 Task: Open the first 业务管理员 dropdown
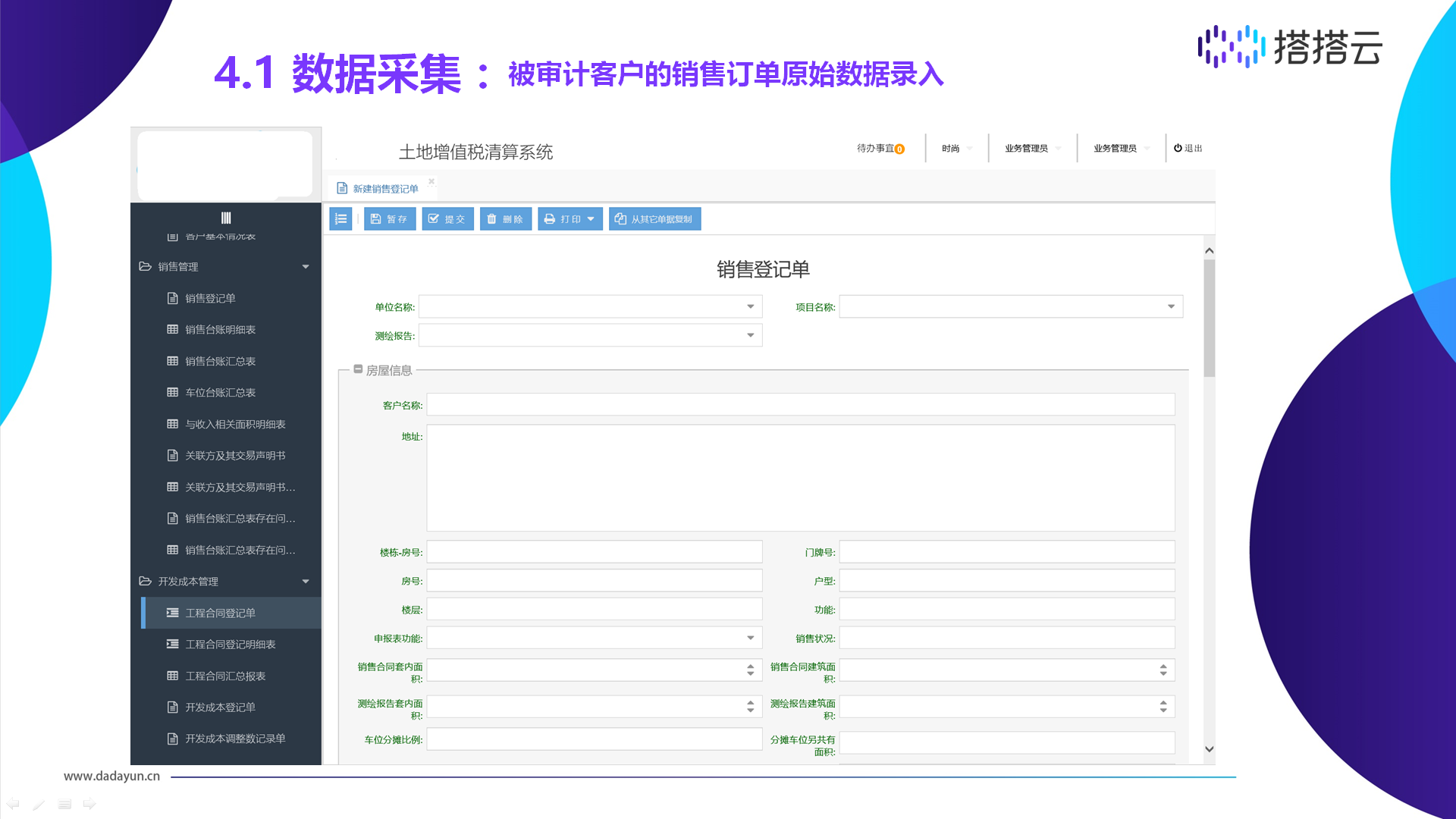(1033, 149)
